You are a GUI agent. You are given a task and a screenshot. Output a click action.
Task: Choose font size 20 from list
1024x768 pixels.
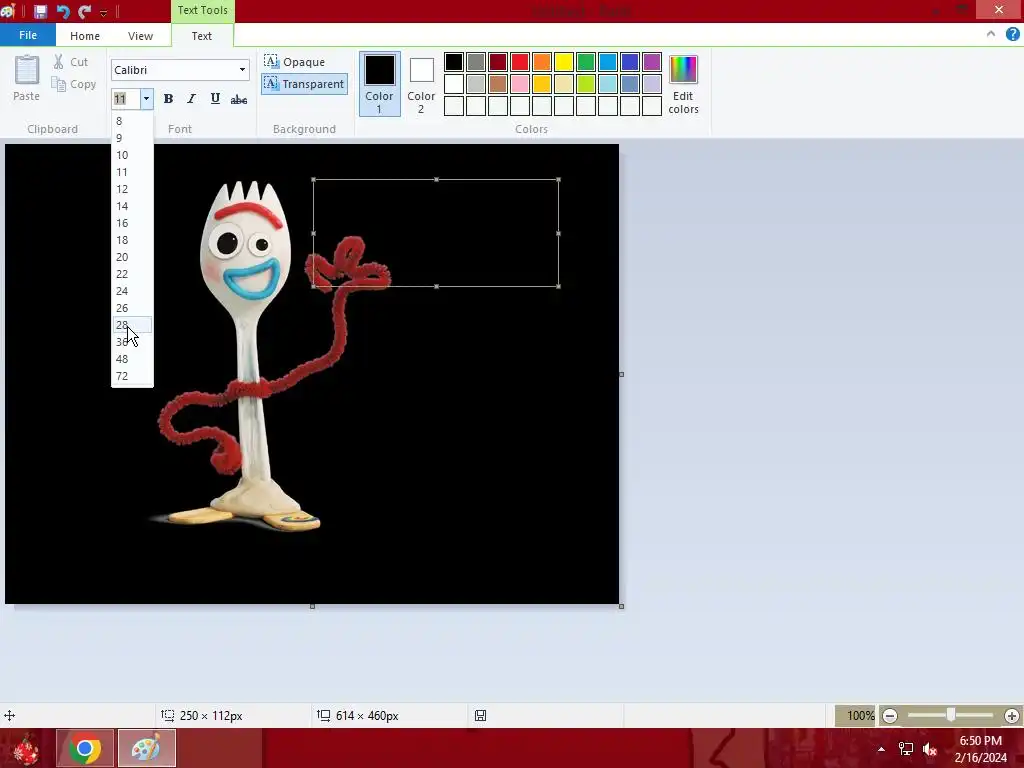tap(133, 257)
